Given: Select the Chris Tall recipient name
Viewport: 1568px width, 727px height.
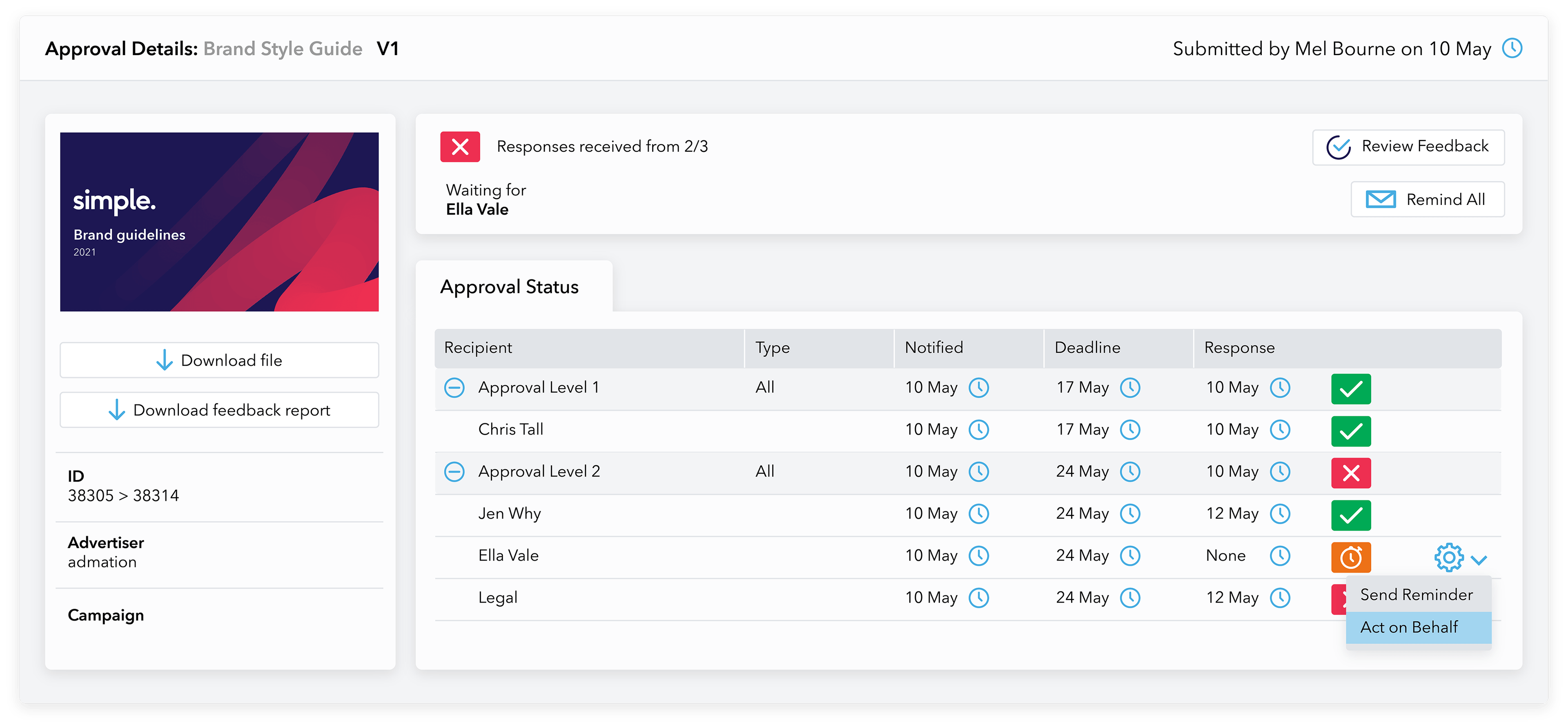Looking at the screenshot, I should coord(511,429).
